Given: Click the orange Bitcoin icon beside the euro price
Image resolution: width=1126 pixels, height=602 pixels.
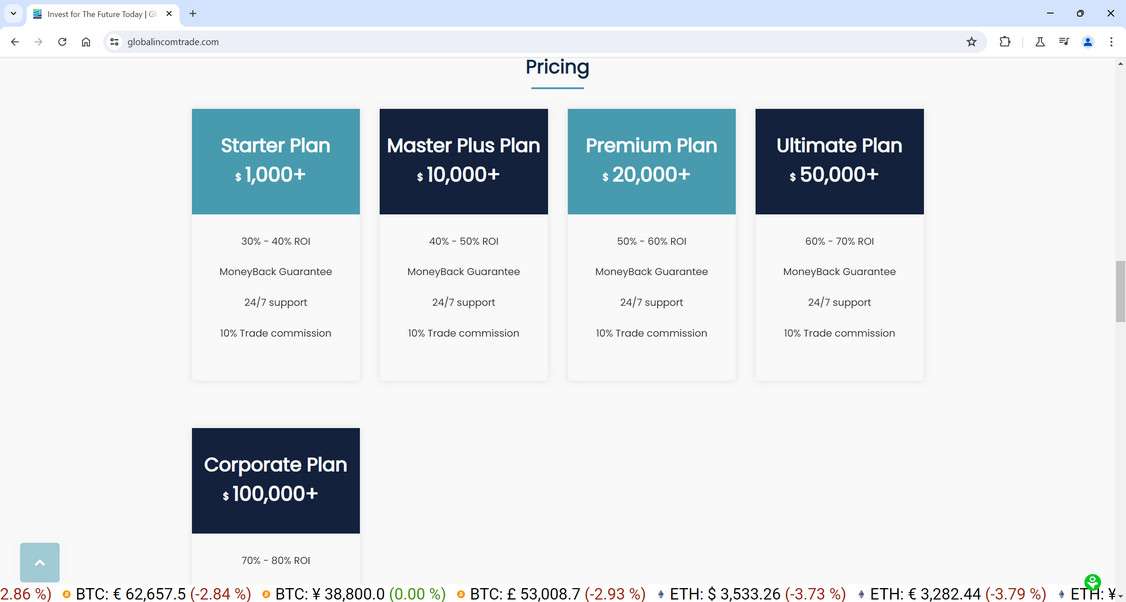Looking at the screenshot, I should 65,594.
